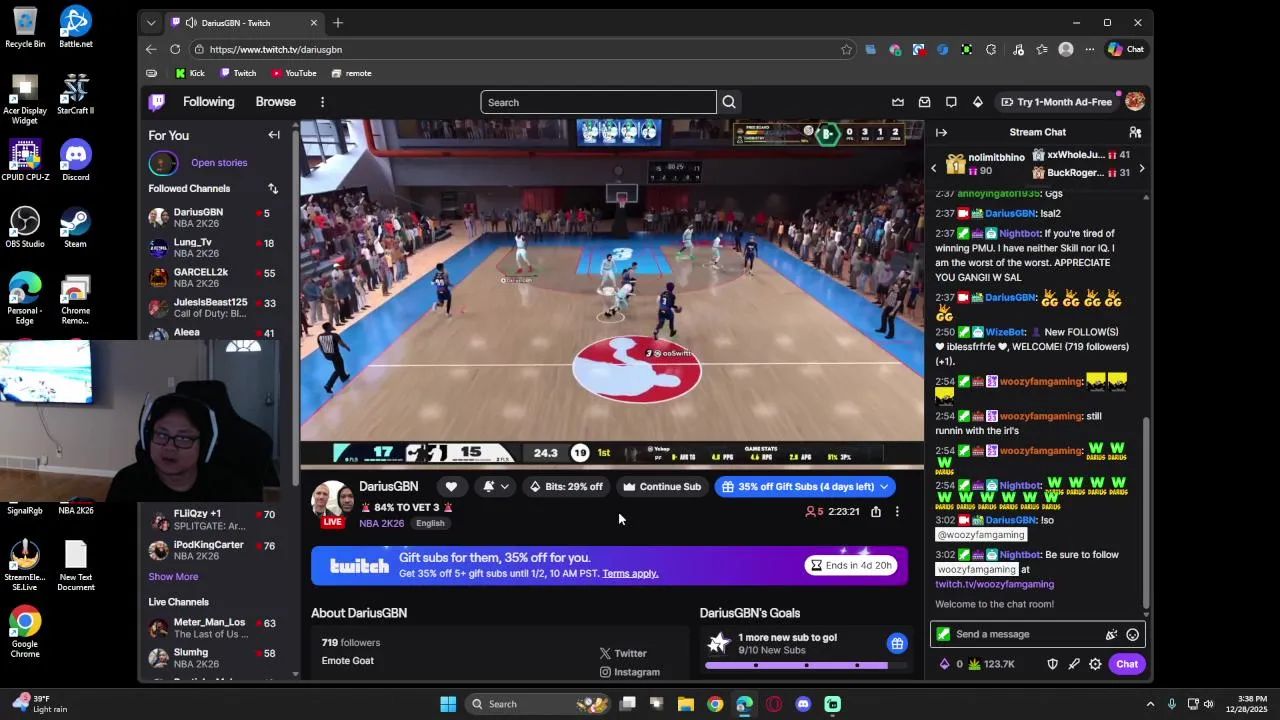1280x720 pixels.
Task: Open the Twitter social link
Action: point(623,653)
